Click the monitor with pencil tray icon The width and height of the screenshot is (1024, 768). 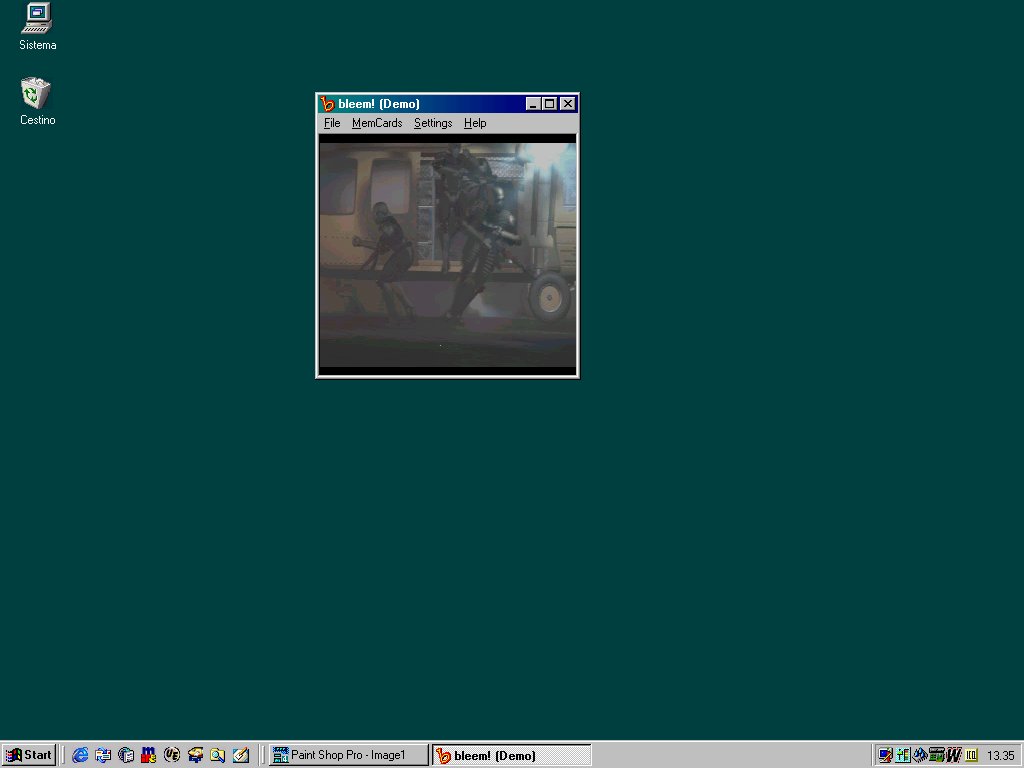click(x=886, y=756)
